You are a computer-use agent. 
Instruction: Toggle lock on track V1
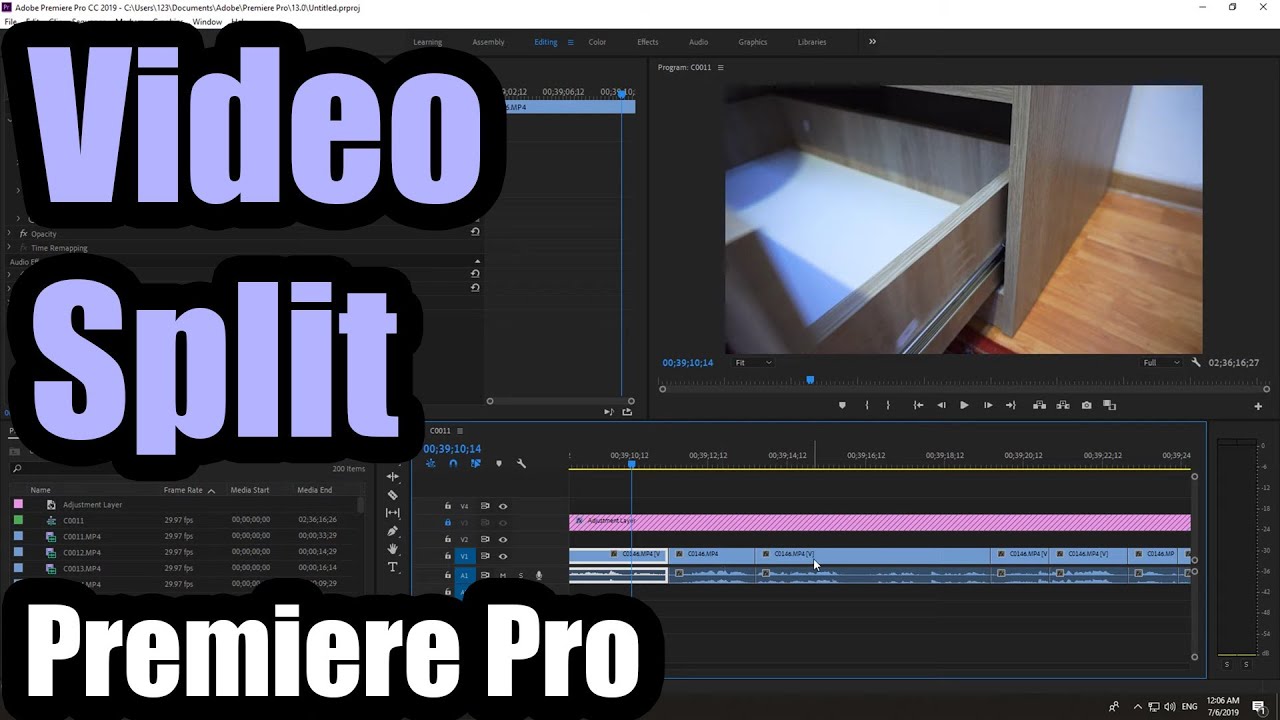coord(448,556)
